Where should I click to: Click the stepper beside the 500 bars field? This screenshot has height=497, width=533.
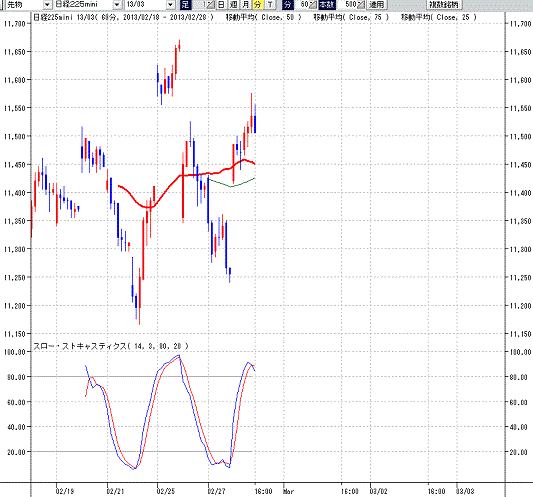click(x=361, y=4)
